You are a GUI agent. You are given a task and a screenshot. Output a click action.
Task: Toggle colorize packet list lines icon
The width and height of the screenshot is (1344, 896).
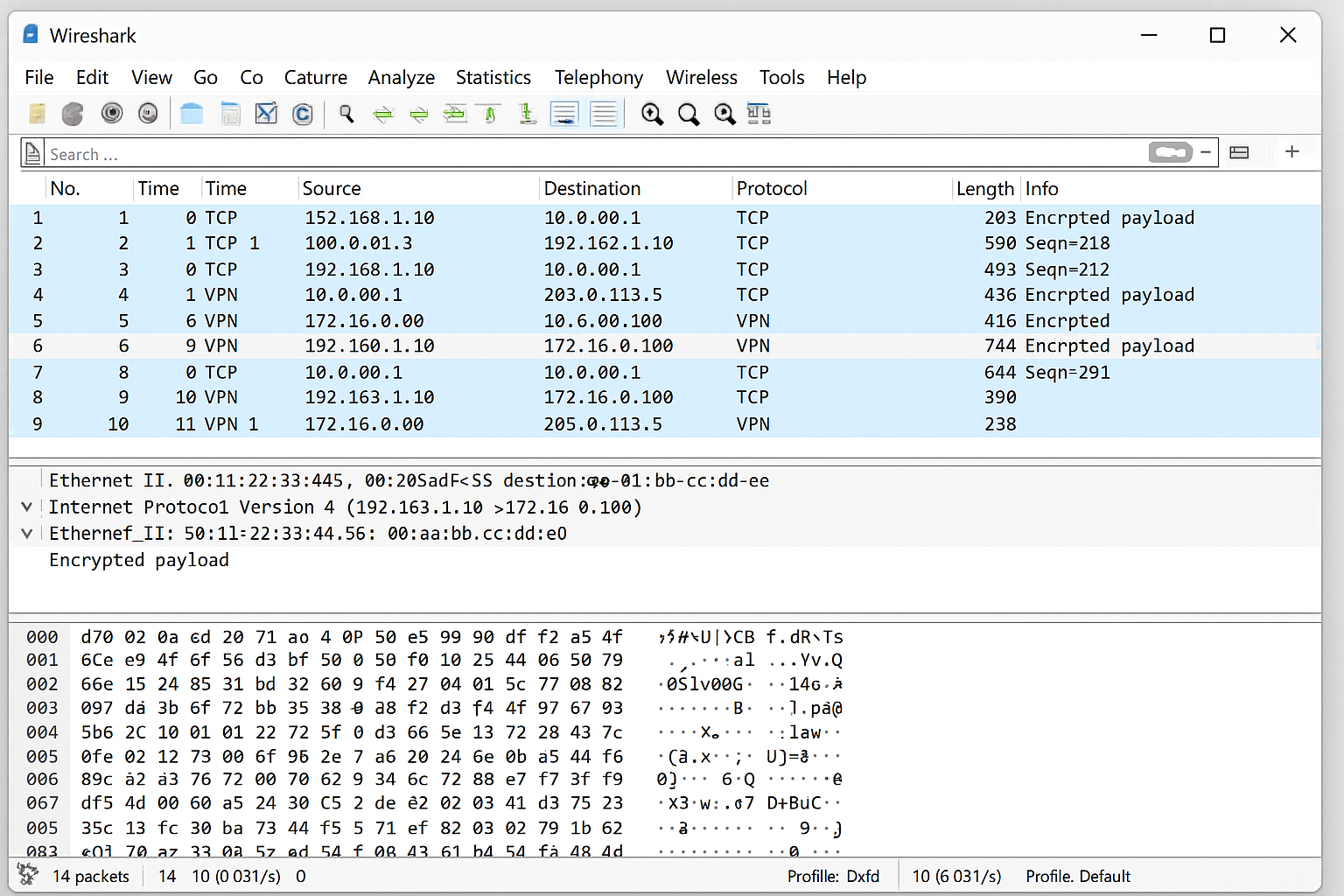click(x=604, y=114)
